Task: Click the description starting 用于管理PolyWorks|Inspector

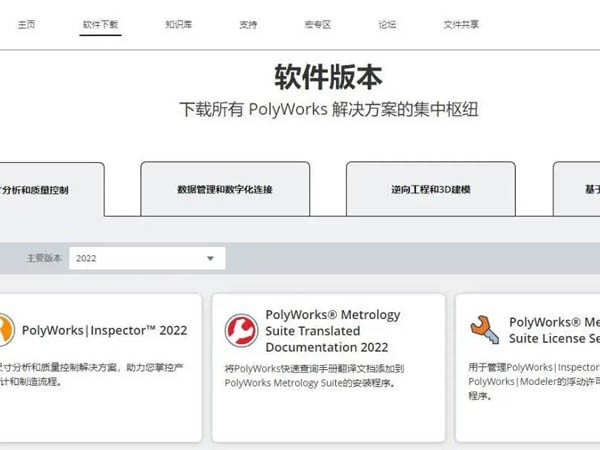Action: (534, 382)
